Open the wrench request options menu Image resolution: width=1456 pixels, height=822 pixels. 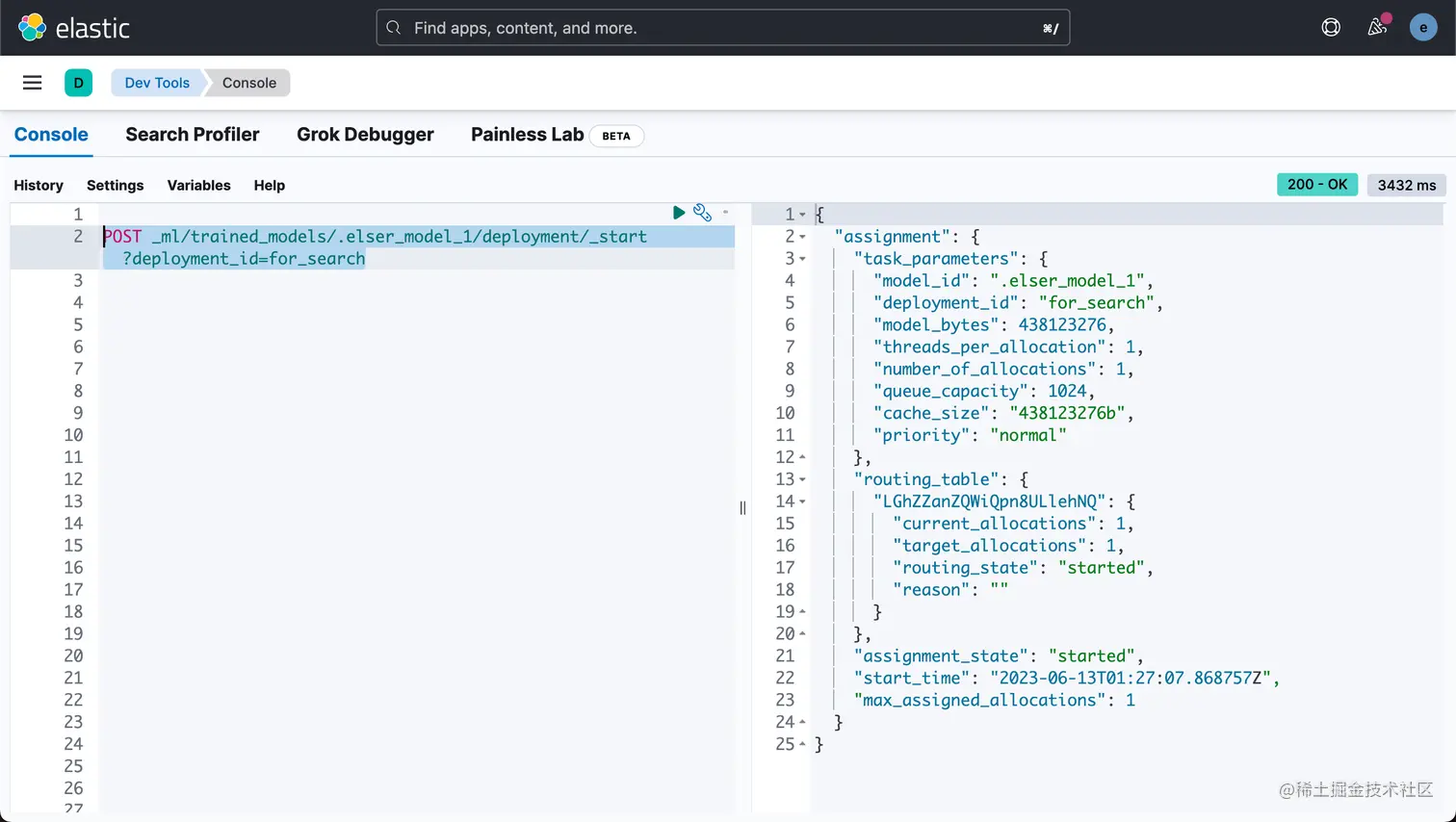(x=702, y=213)
